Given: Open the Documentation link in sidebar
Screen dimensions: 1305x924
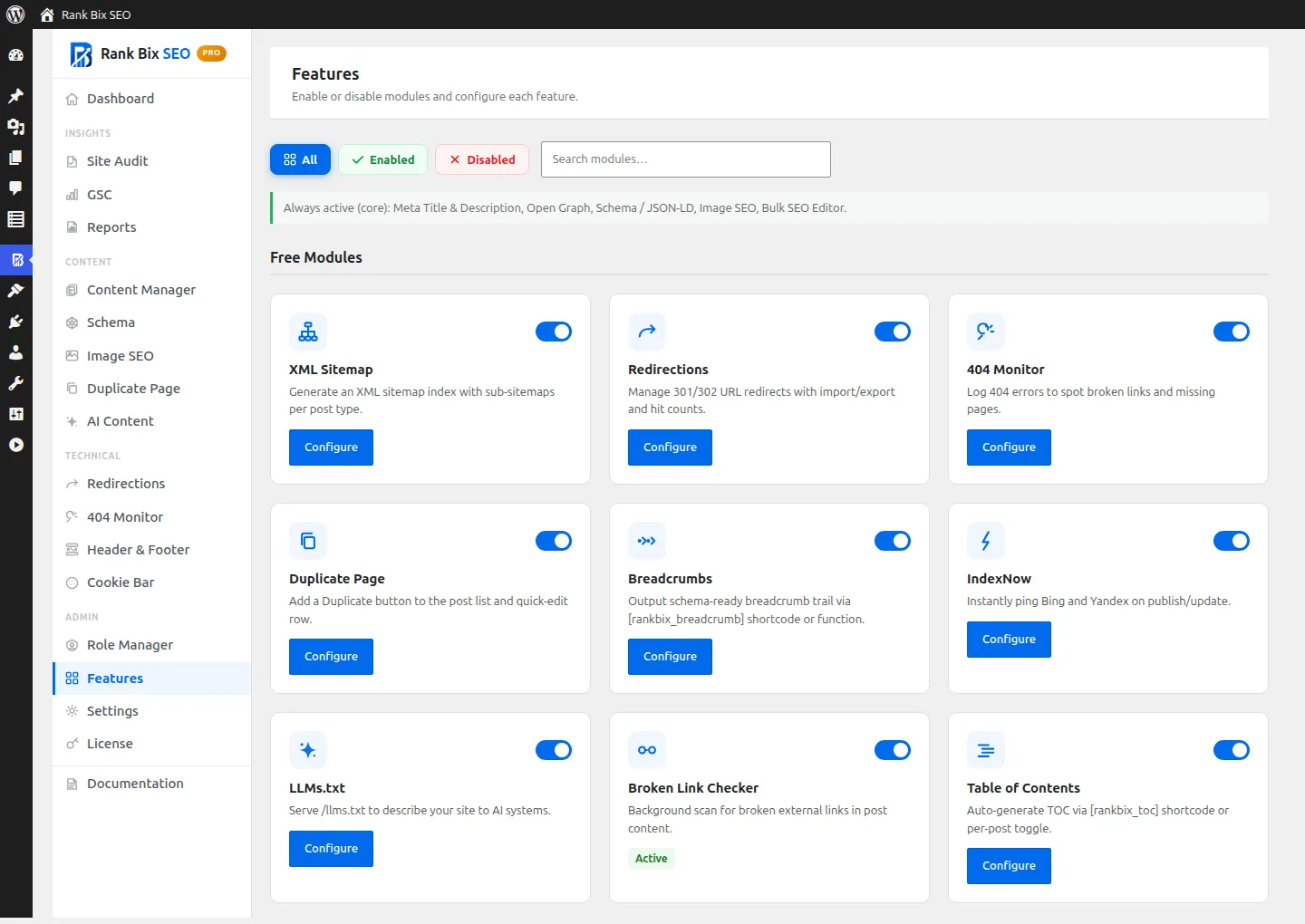Looking at the screenshot, I should coord(152,784).
